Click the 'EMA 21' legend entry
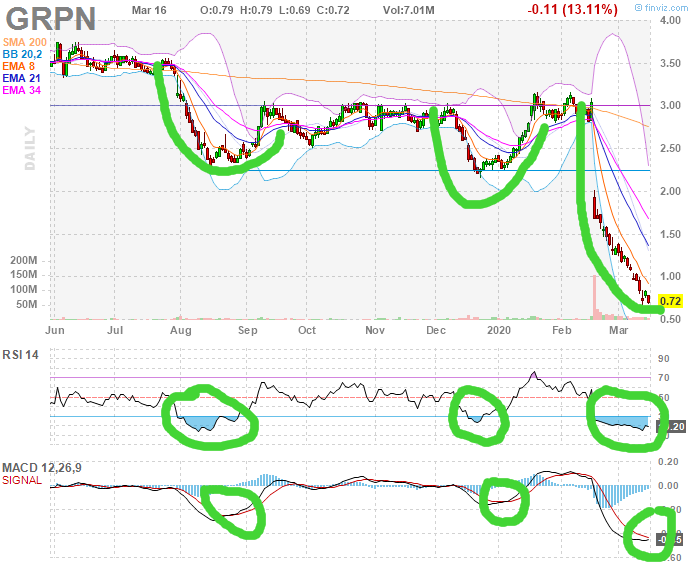Screen dimensions: 700x566 click(x=21, y=79)
